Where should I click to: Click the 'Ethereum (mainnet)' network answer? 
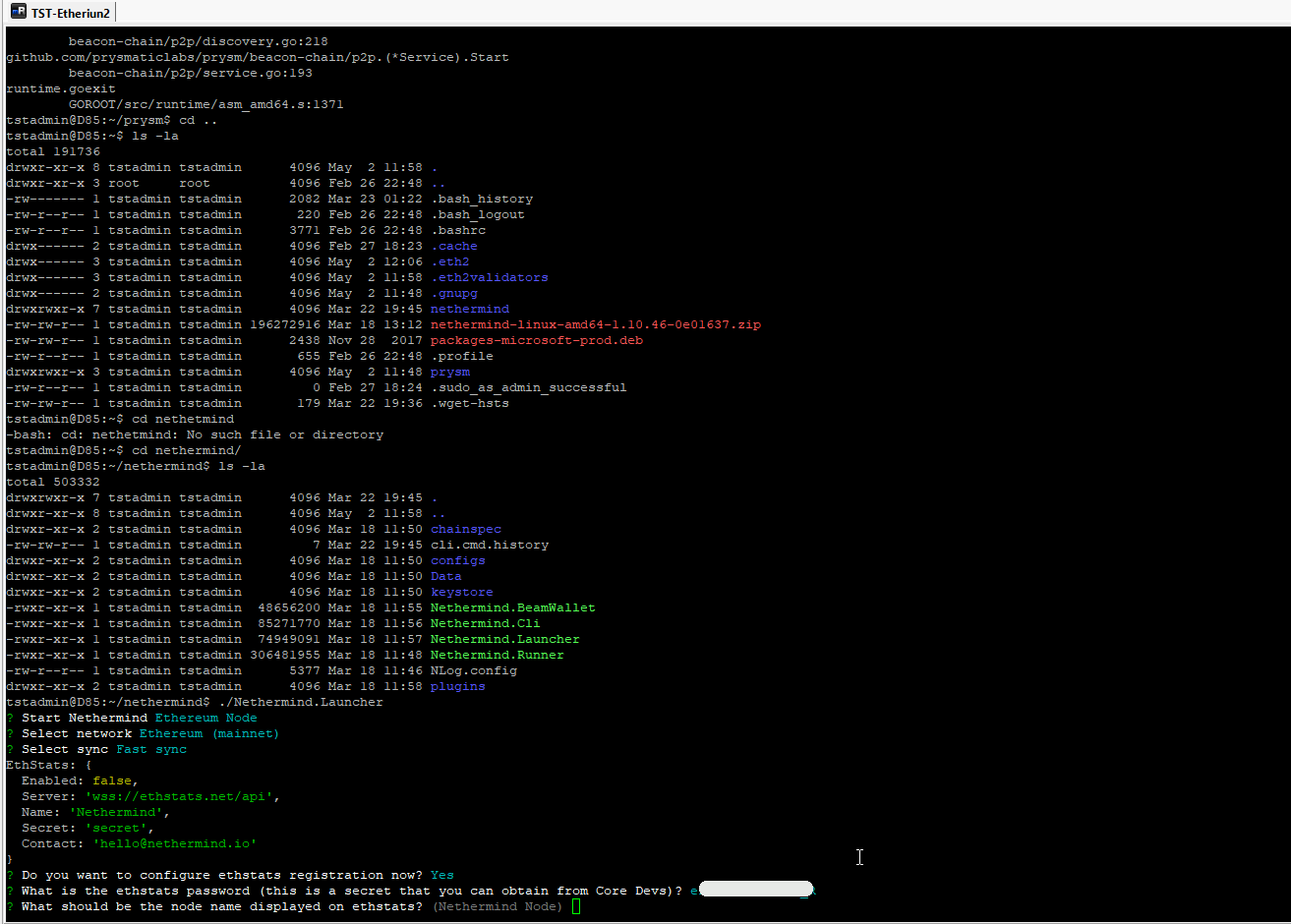pos(209,733)
